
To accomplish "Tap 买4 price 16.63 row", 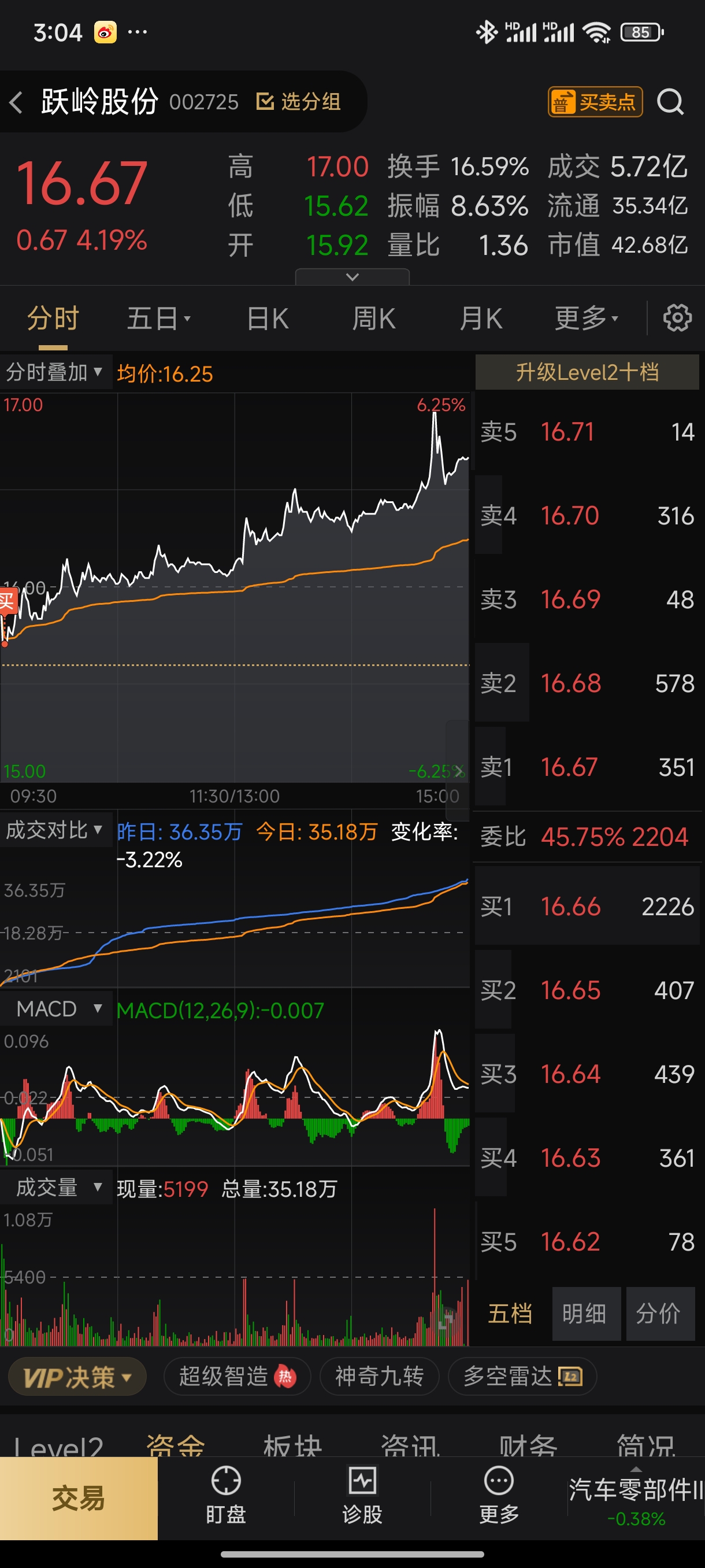I will pyautogui.click(x=587, y=1157).
